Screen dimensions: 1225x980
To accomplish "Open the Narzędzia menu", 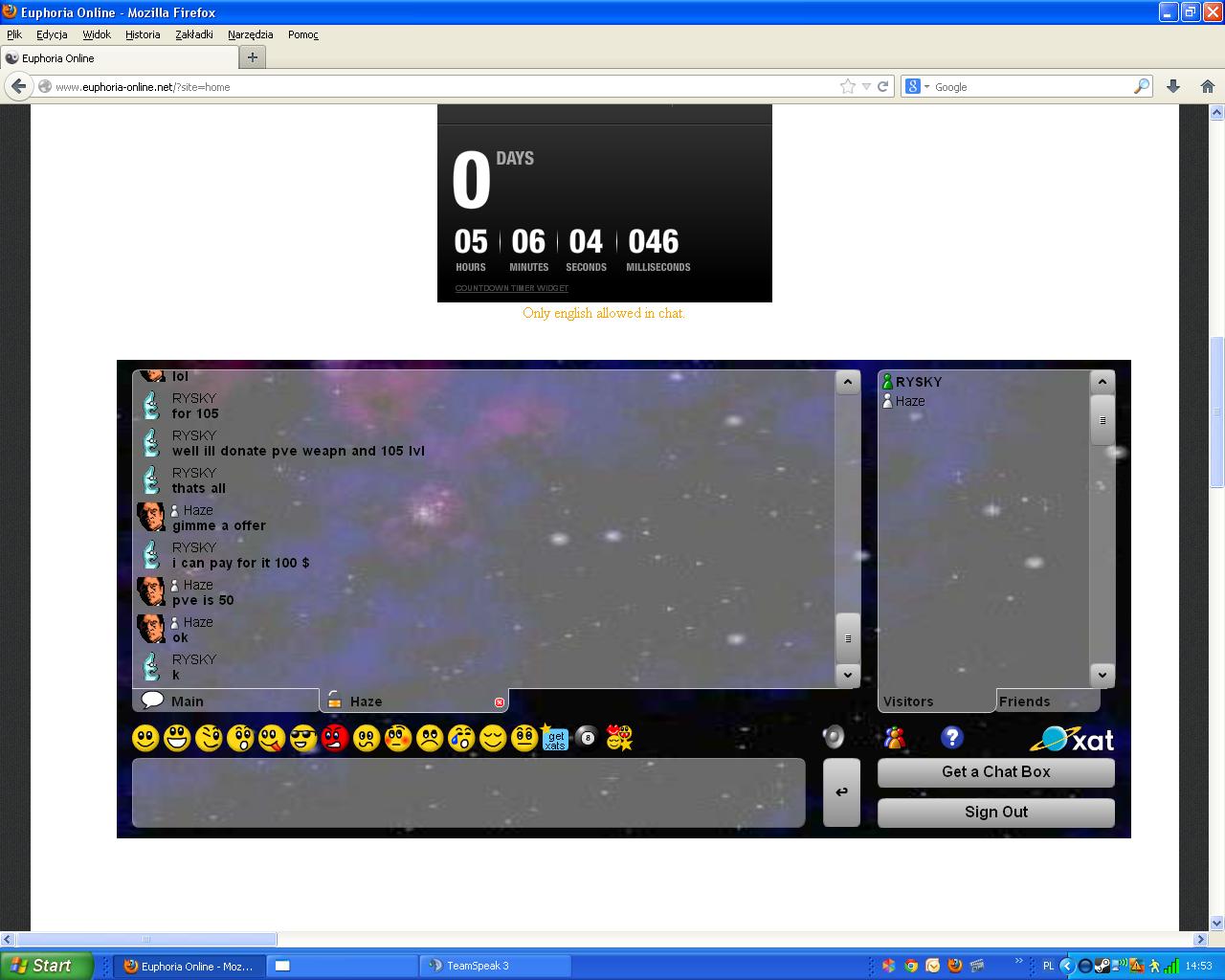I will click(251, 34).
